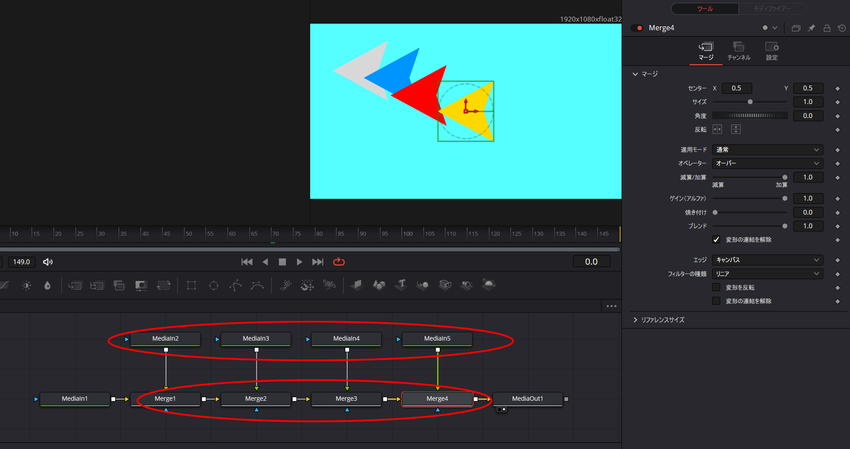Click the サイズ slider handle
This screenshot has width=850, height=449.
pos(750,102)
